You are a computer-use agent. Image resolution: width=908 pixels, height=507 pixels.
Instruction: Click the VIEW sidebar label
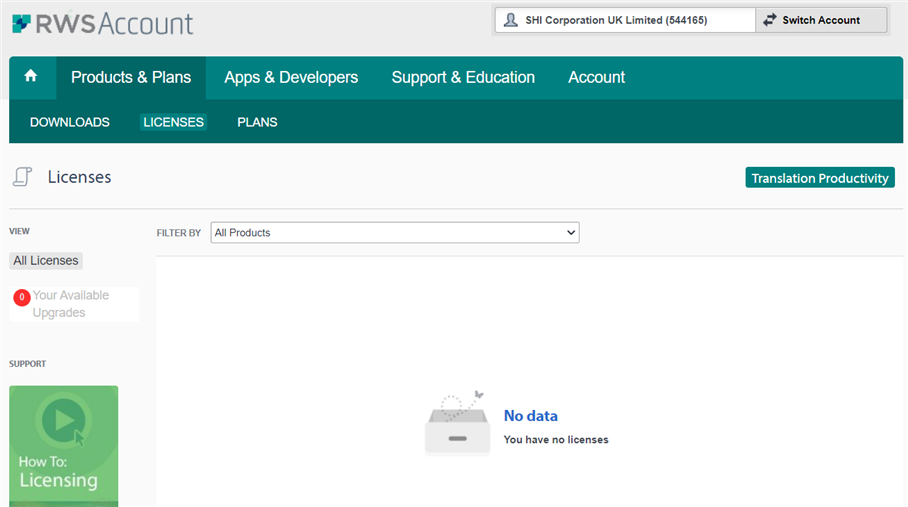click(19, 231)
